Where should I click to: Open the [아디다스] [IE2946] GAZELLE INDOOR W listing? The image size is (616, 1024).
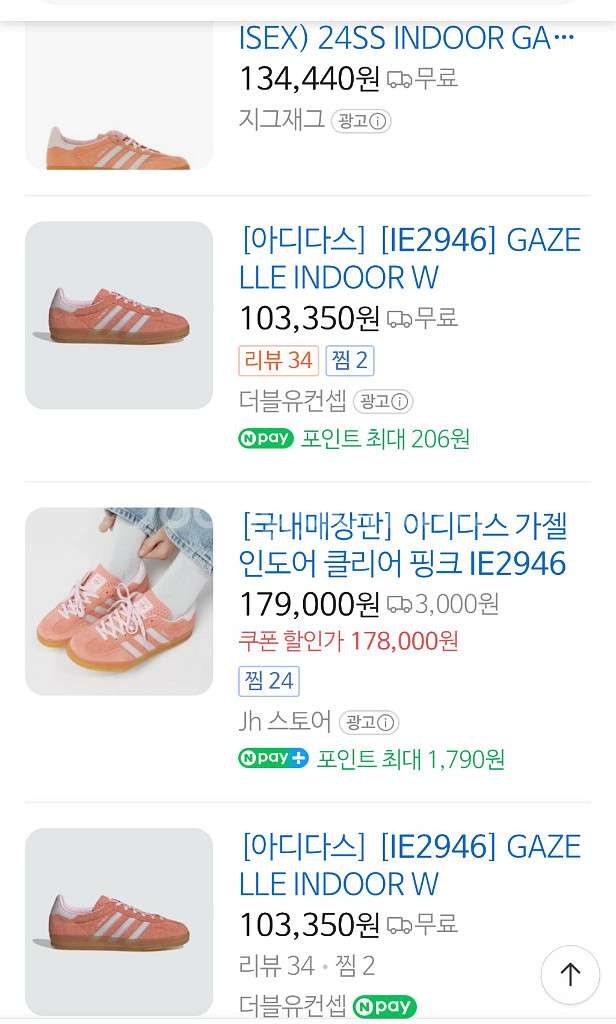click(x=408, y=258)
